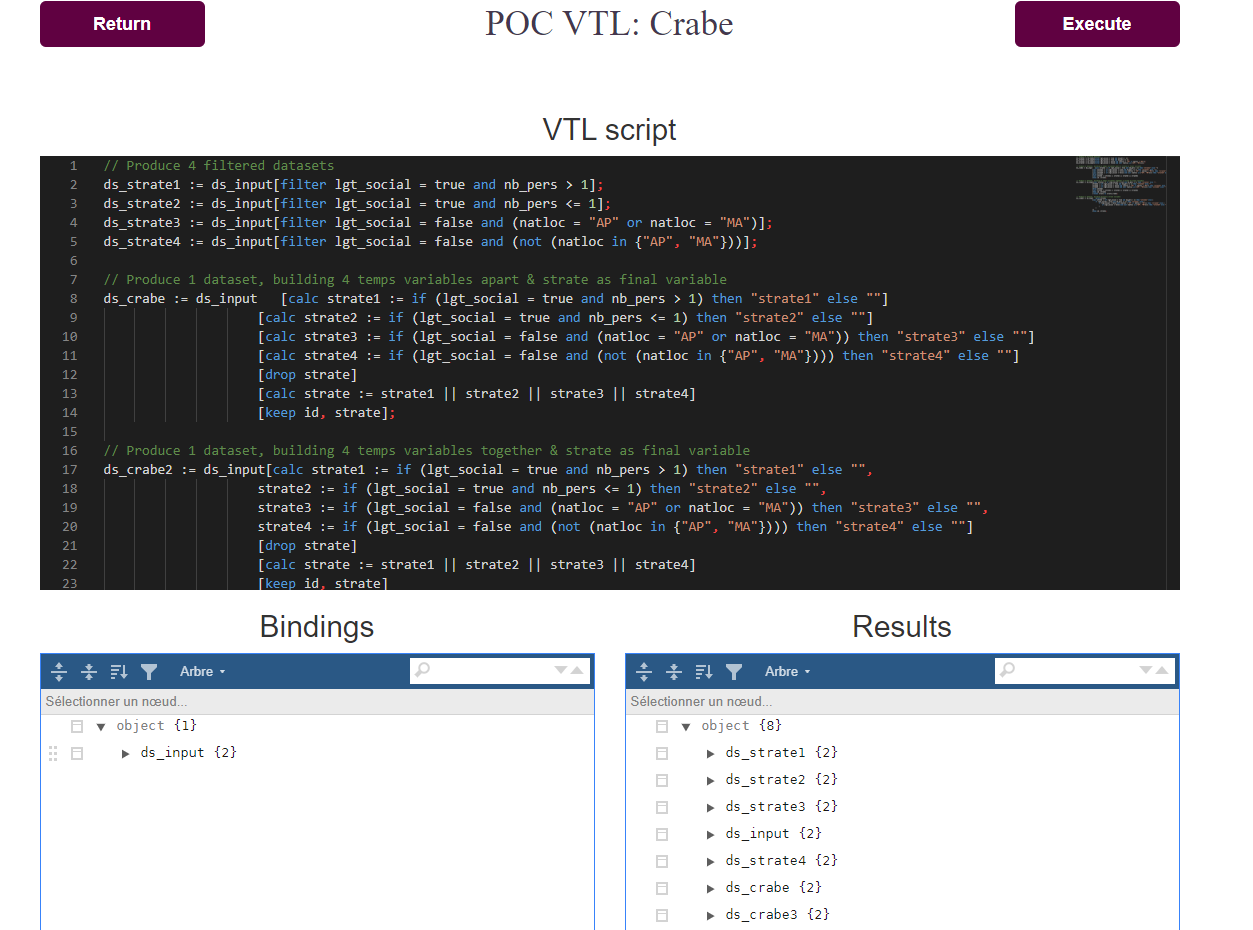The height and width of the screenshot is (930, 1253).
Task: Open the action menu square beside ds_strate3
Action: pyautogui.click(x=662, y=807)
